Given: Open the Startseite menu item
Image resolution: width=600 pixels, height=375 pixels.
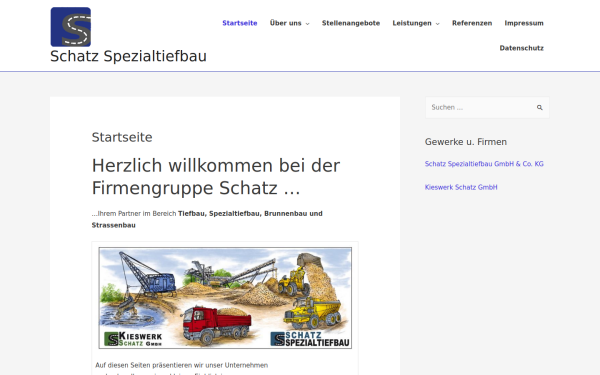Looking at the screenshot, I should [240, 23].
